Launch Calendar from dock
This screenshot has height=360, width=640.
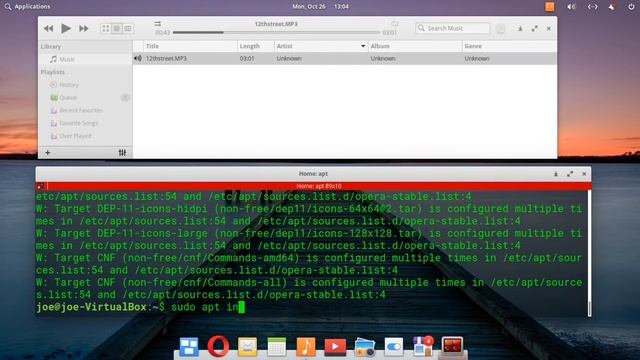coord(277,347)
